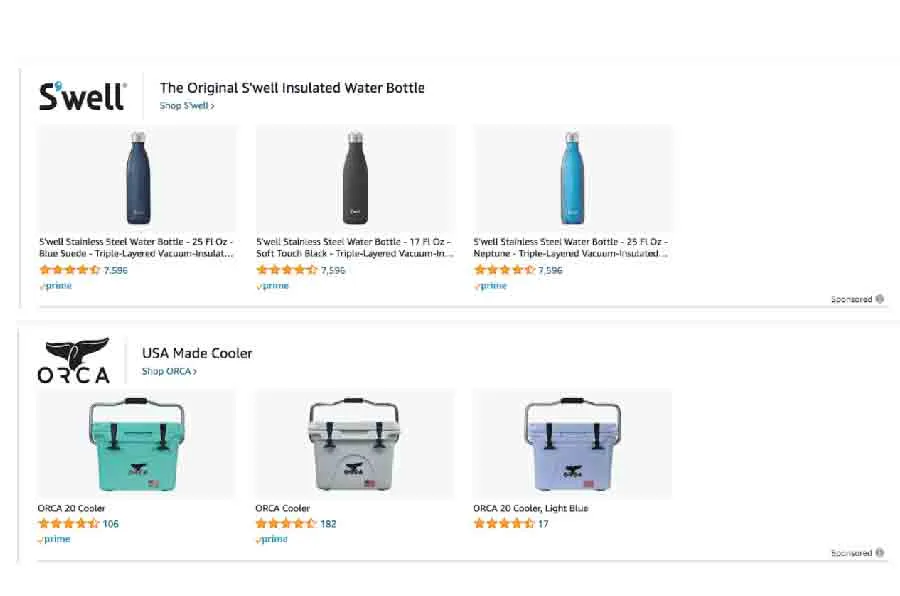Open the Blue Suede 25 Fl Oz bottle title

click(x=135, y=247)
